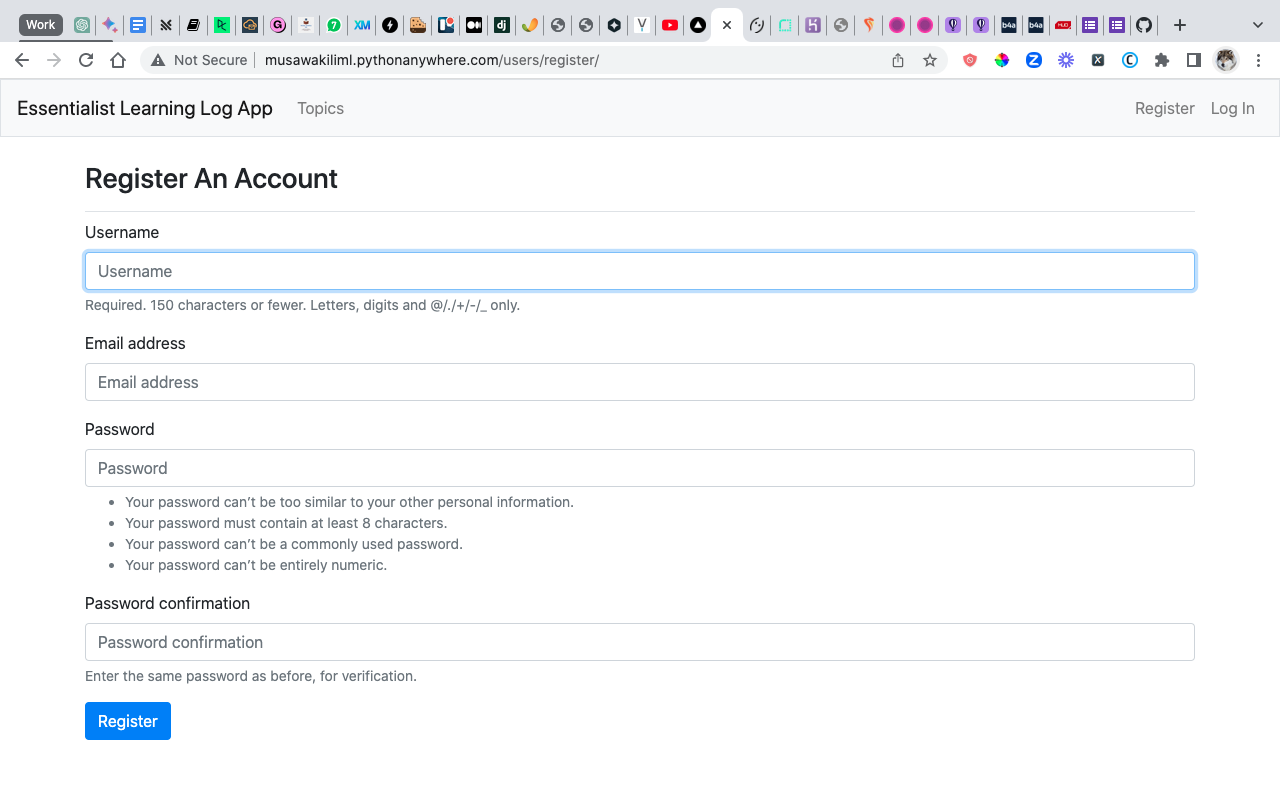This screenshot has height=800, width=1280.
Task: Open the GitHub tab
Action: 1143,24
